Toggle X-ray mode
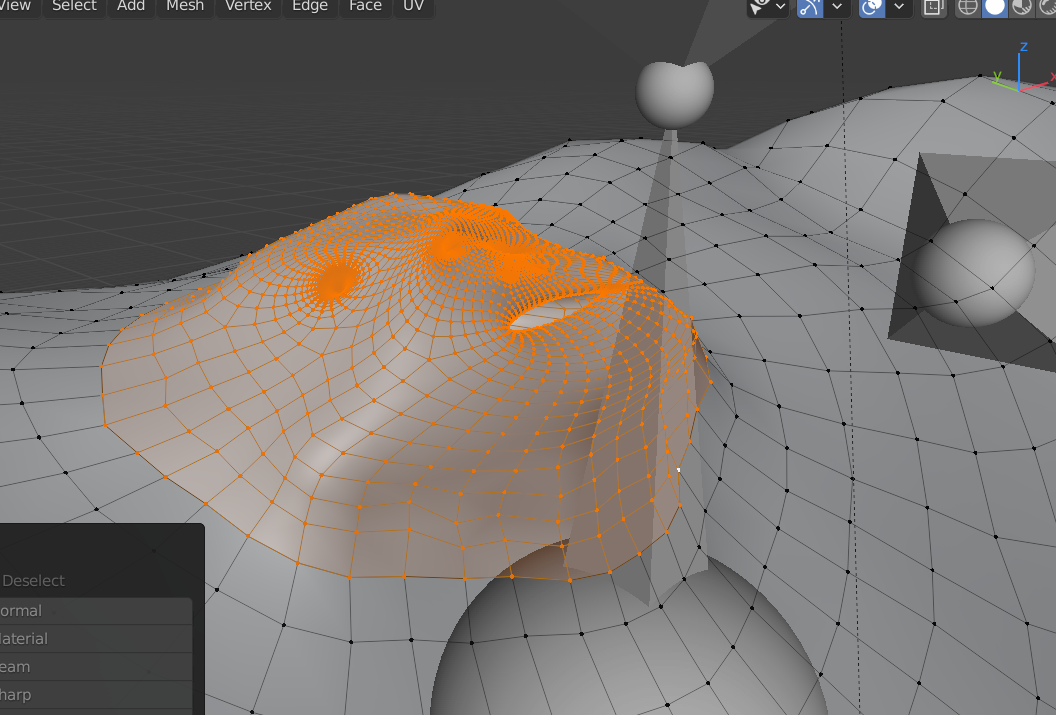This screenshot has height=715, width=1056. 933,7
